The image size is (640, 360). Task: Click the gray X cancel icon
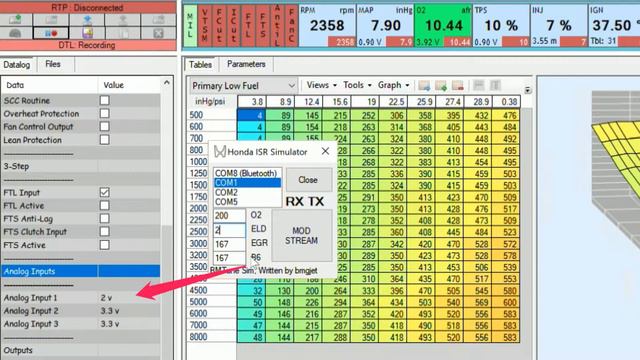point(158,33)
